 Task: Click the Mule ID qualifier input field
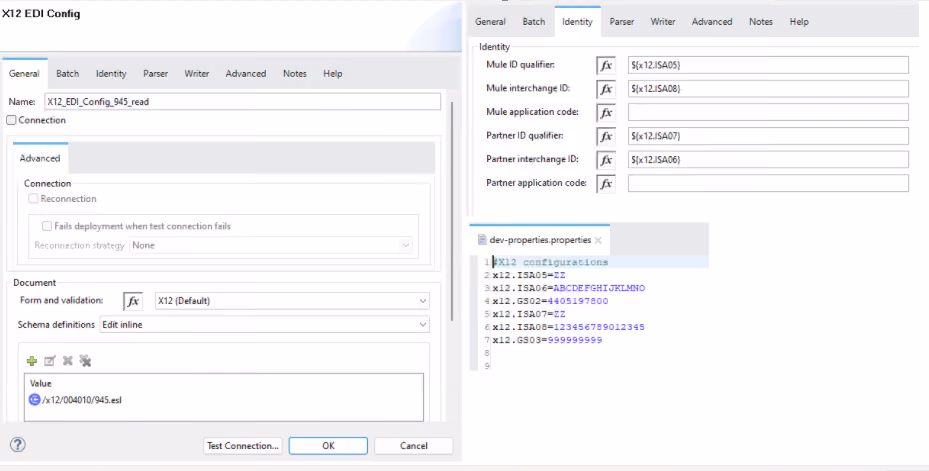[x=768, y=65]
